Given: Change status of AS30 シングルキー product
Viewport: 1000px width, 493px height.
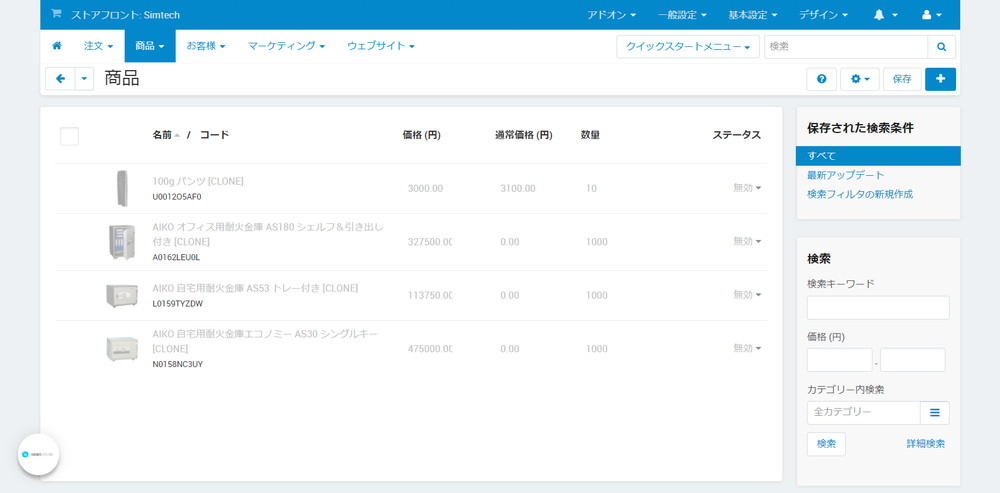Looking at the screenshot, I should 747,348.
